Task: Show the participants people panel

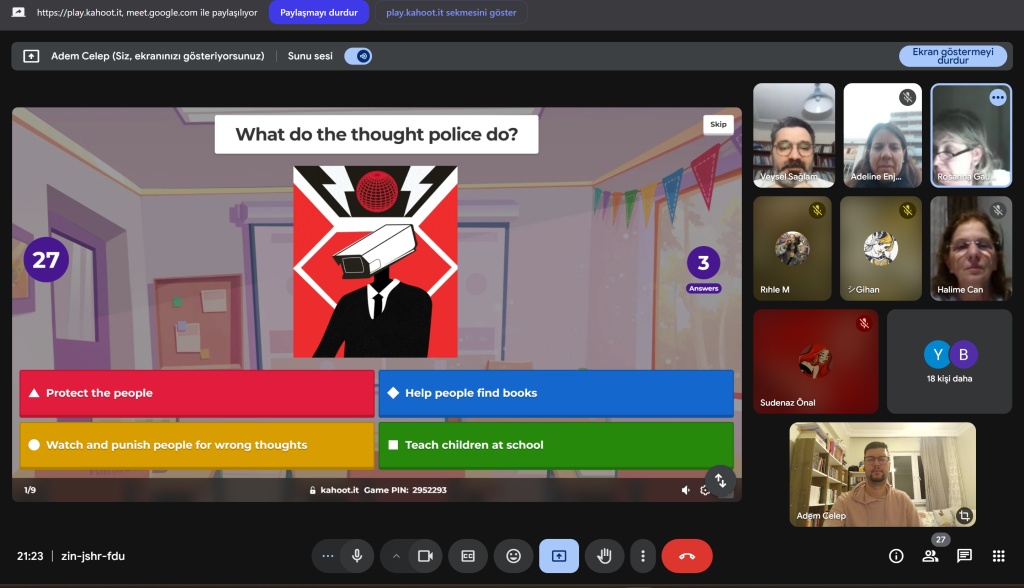Action: (x=930, y=556)
